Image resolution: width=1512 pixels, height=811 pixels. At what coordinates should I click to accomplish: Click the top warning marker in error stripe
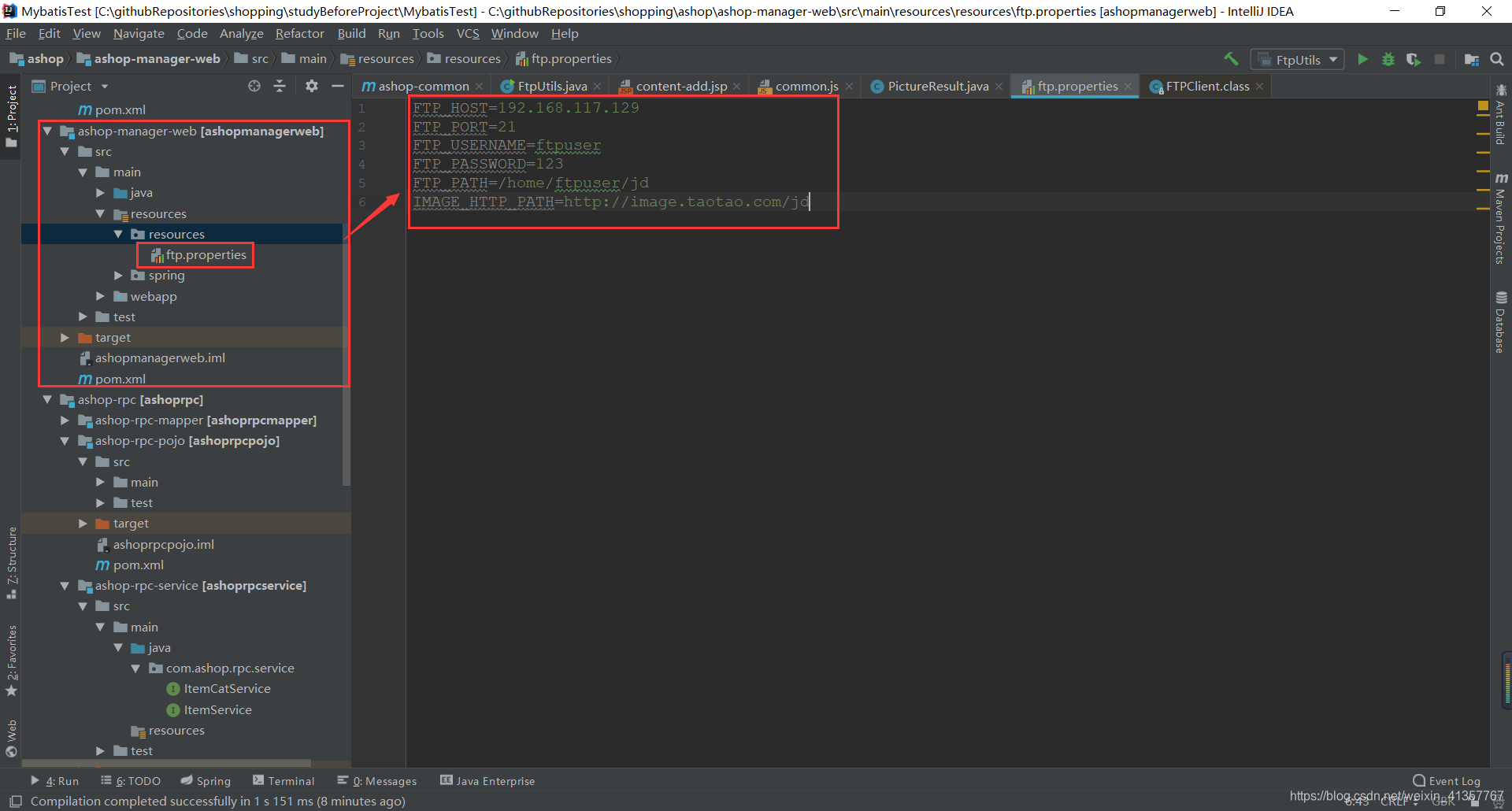point(1483,116)
